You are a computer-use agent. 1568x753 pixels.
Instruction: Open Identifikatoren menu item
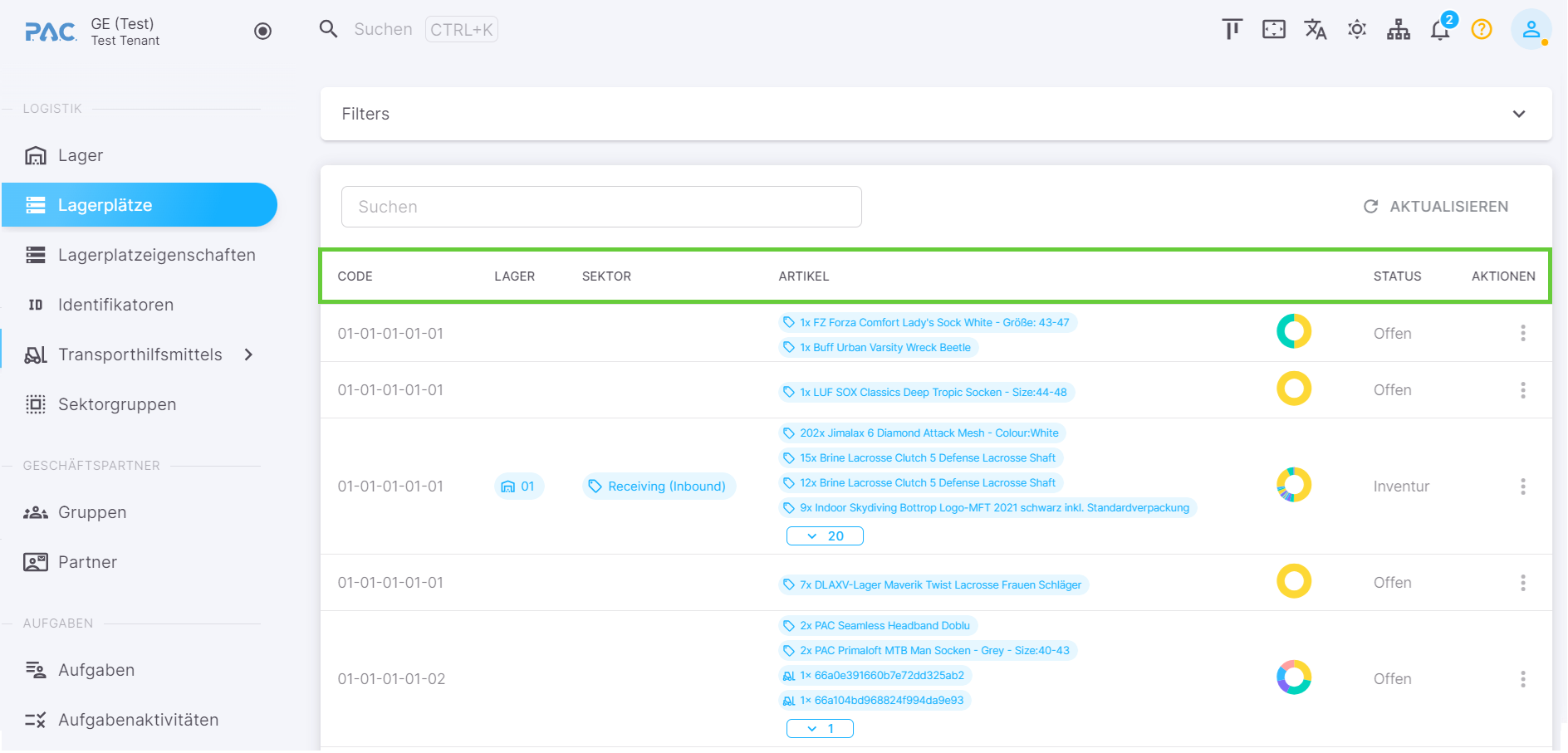(x=140, y=305)
